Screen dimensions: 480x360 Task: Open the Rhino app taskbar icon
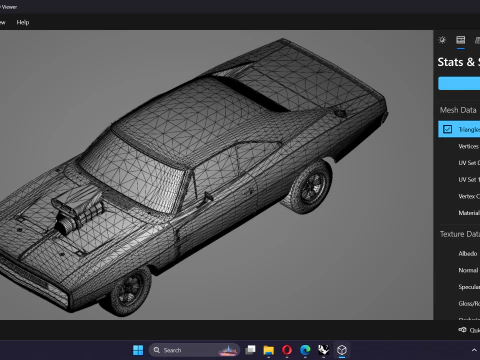323,350
